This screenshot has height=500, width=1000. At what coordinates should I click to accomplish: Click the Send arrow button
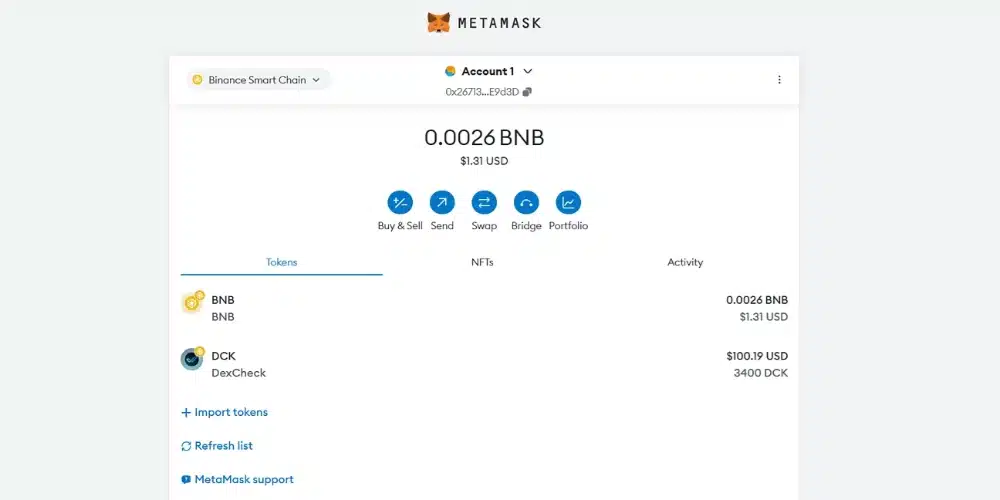442,203
